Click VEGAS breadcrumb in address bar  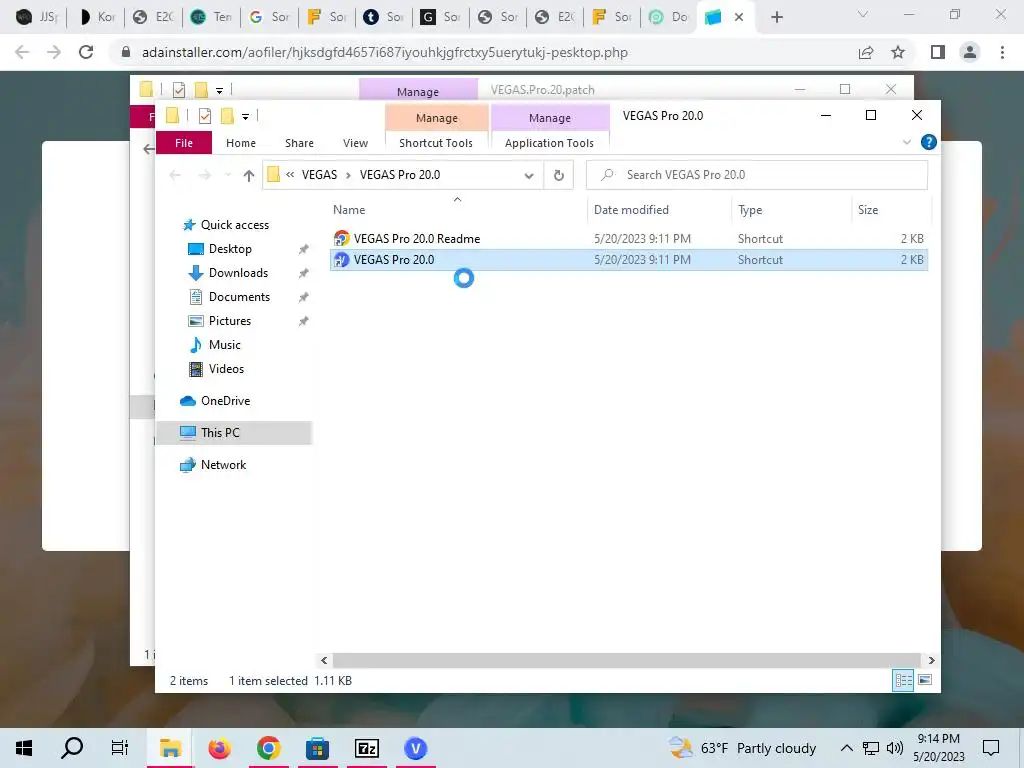click(x=319, y=175)
